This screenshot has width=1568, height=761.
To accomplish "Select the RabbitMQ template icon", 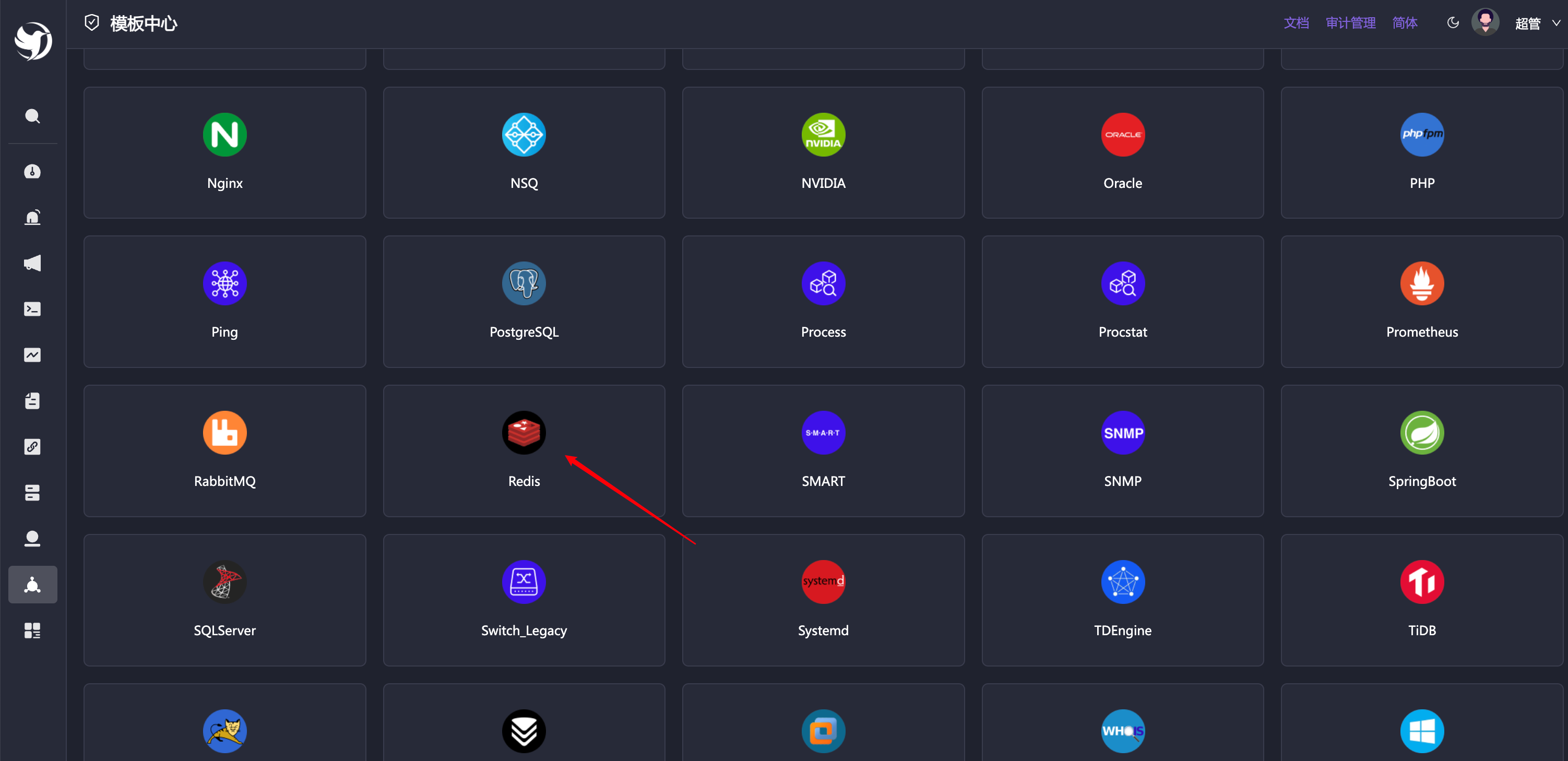I will [x=224, y=433].
